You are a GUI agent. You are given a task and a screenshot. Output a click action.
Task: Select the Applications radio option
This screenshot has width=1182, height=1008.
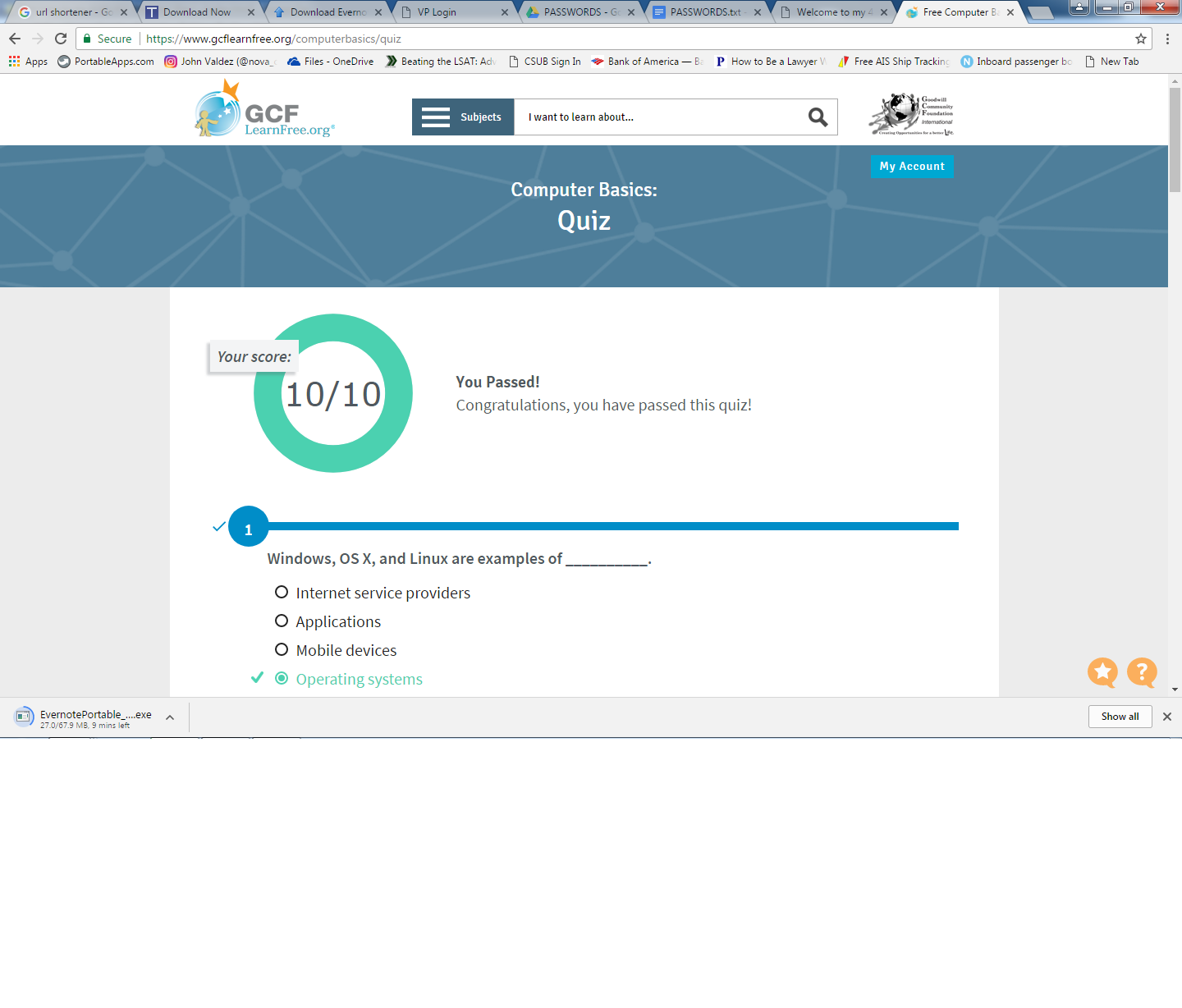pyautogui.click(x=282, y=621)
